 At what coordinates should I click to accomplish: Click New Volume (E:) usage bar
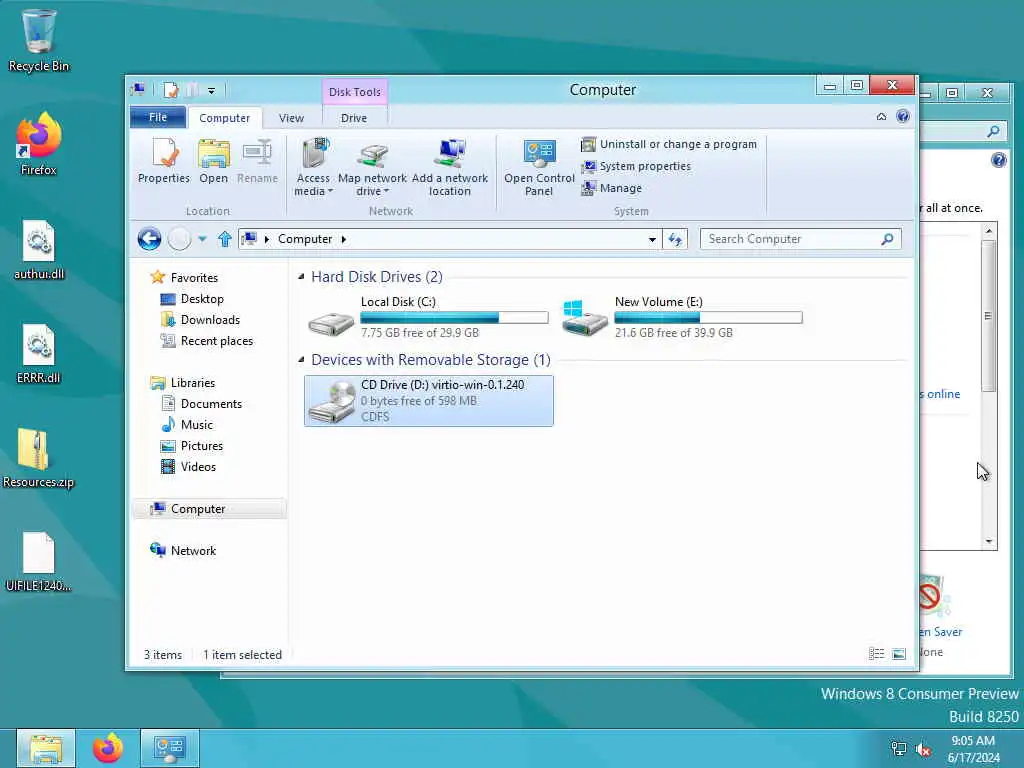(x=708, y=318)
